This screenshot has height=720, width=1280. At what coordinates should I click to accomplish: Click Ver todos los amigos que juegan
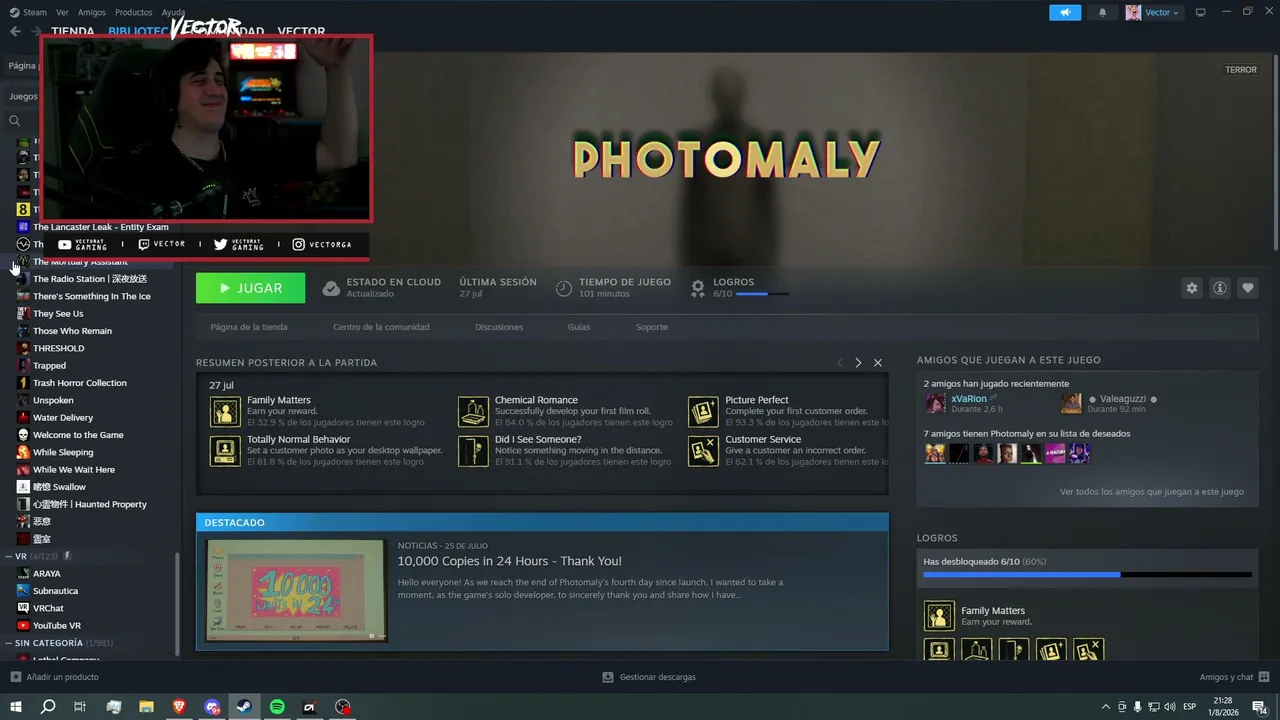[x=1152, y=492]
